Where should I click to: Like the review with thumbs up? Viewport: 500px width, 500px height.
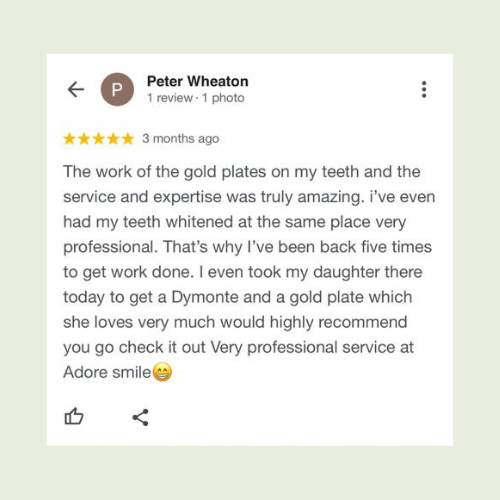point(74,416)
